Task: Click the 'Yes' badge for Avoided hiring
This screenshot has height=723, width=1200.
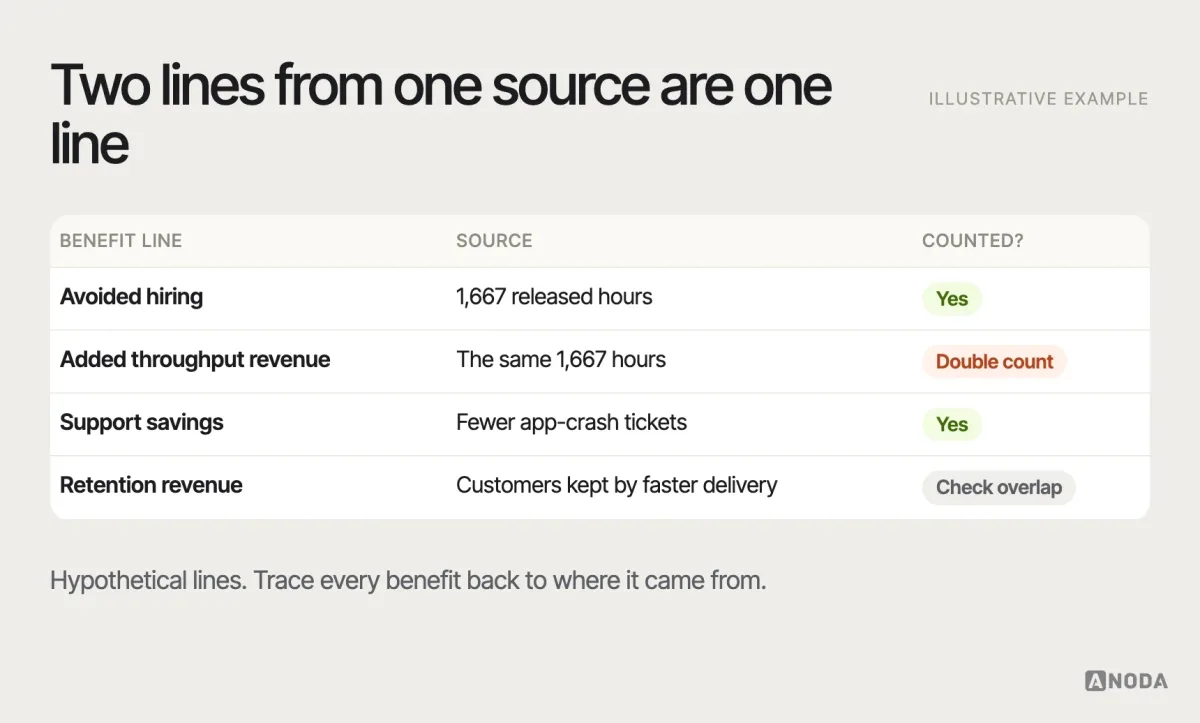Action: coord(952,298)
